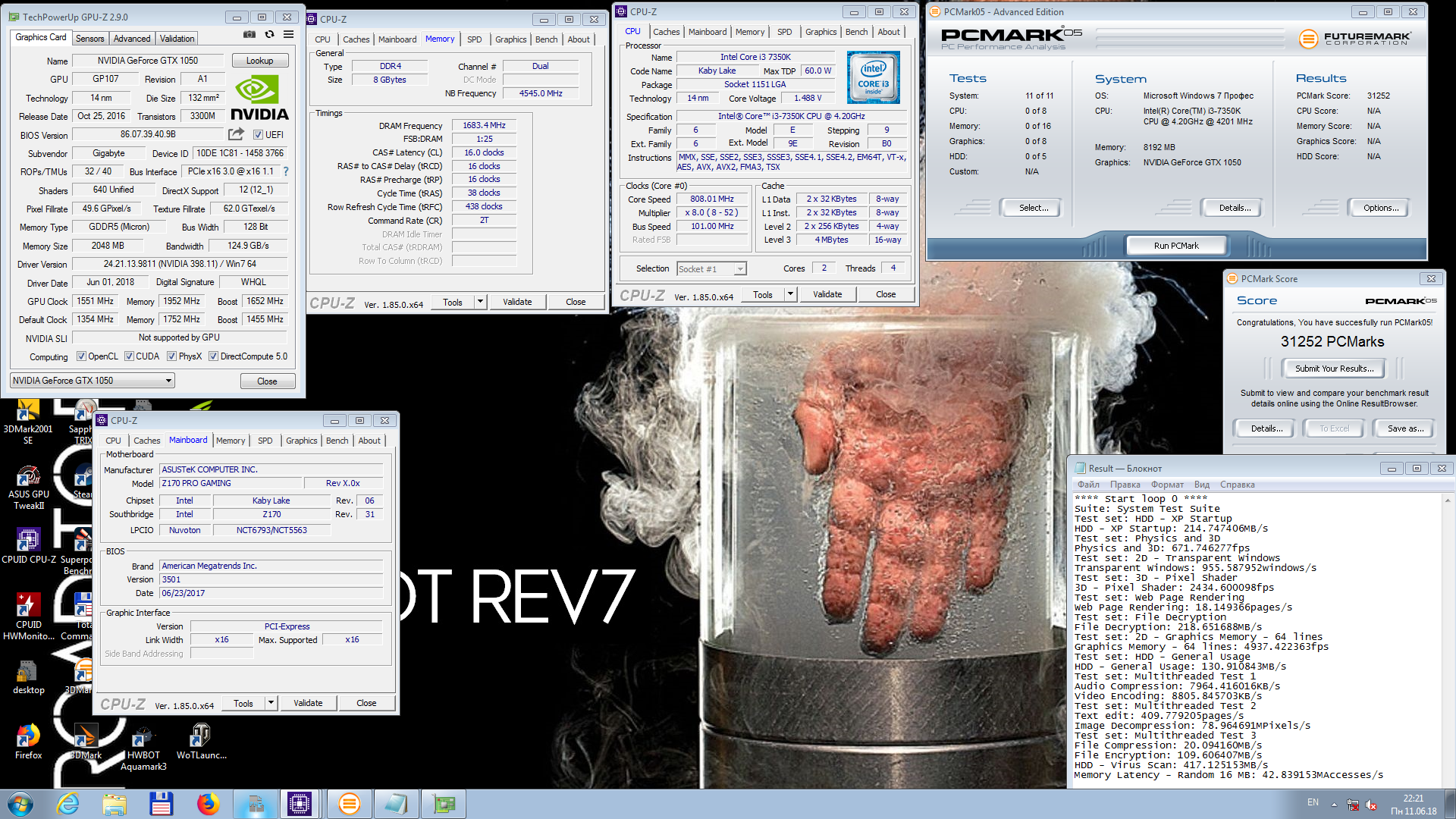Open Windows Explorer folder on taskbar
This screenshot has height=819, width=1456.
(x=115, y=804)
